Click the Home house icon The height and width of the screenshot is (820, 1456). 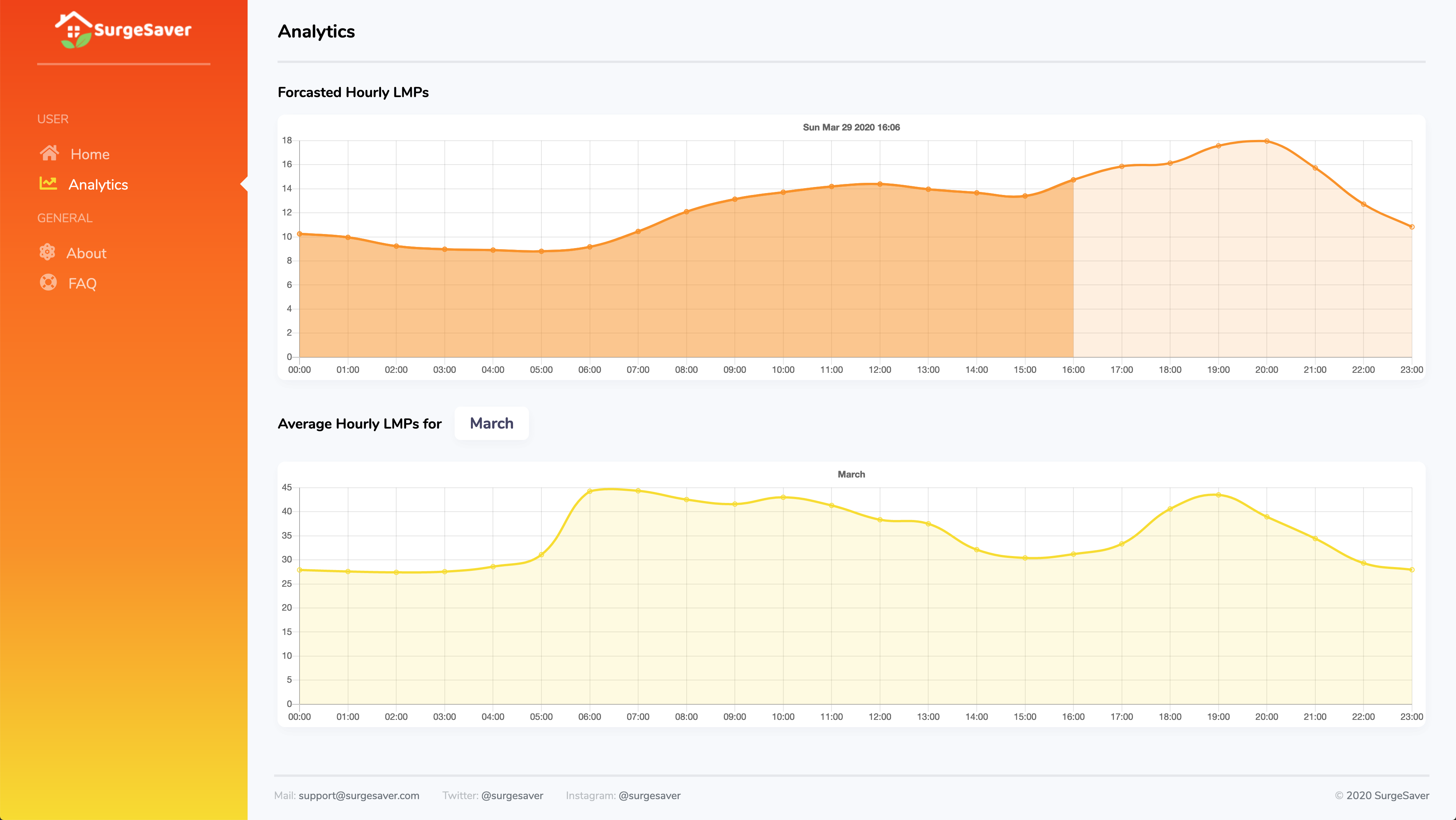tap(49, 153)
